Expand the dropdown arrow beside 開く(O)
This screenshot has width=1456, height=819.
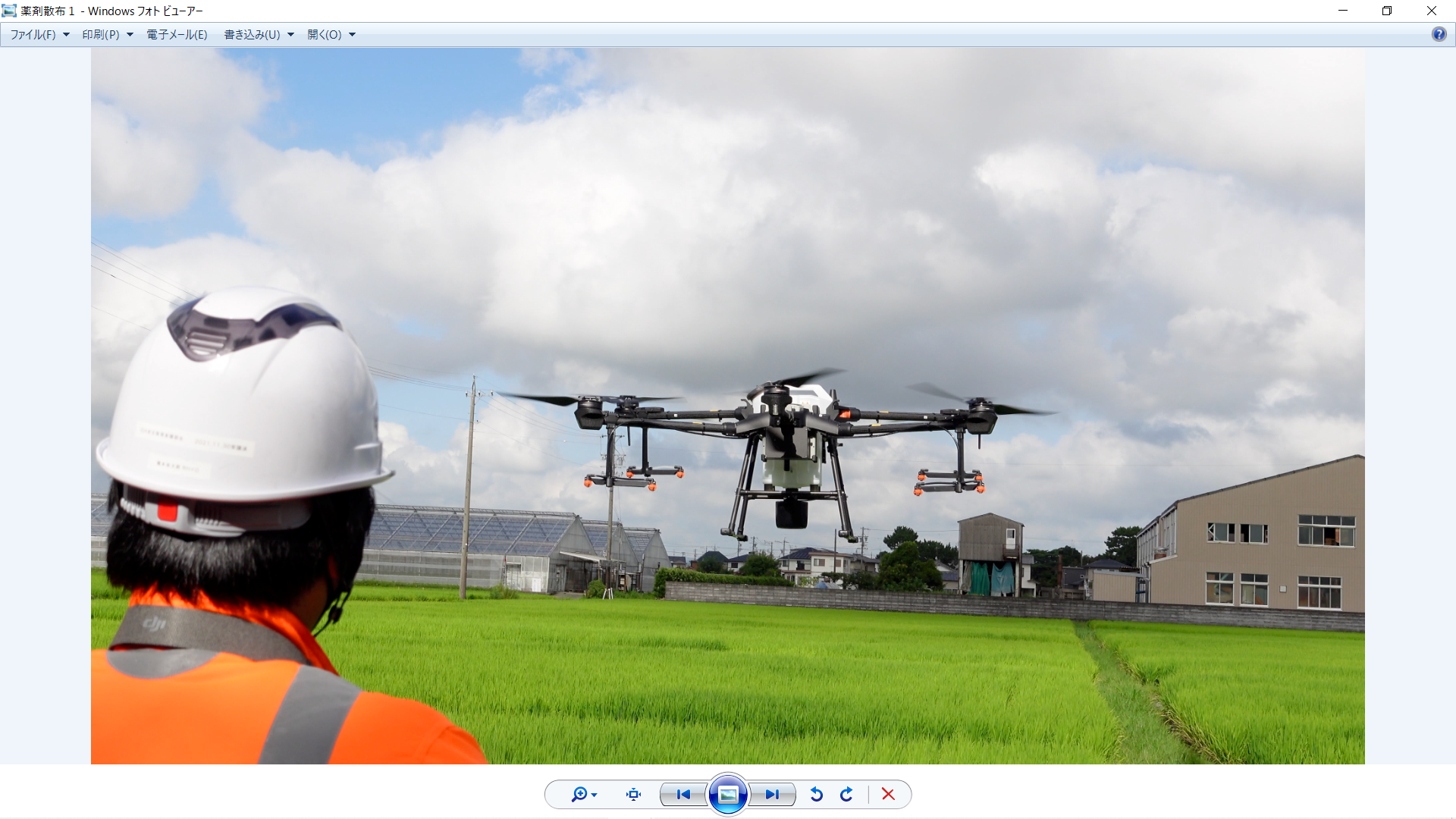coord(352,34)
